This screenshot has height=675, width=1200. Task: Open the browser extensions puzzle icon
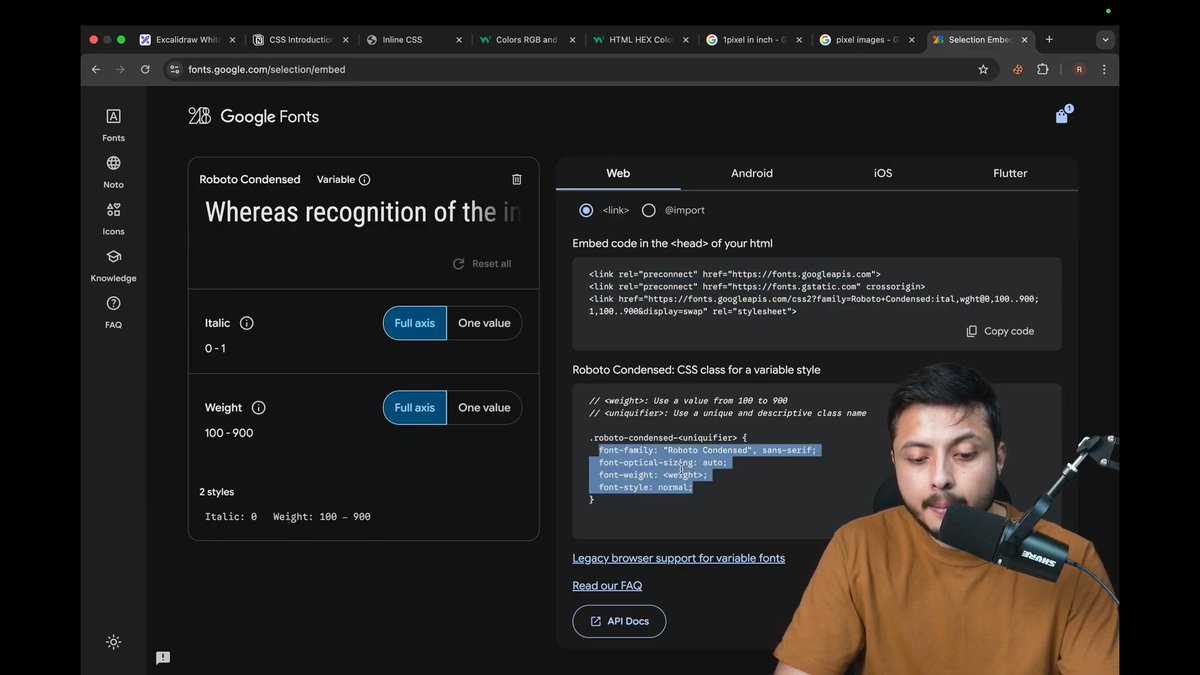(x=1043, y=69)
